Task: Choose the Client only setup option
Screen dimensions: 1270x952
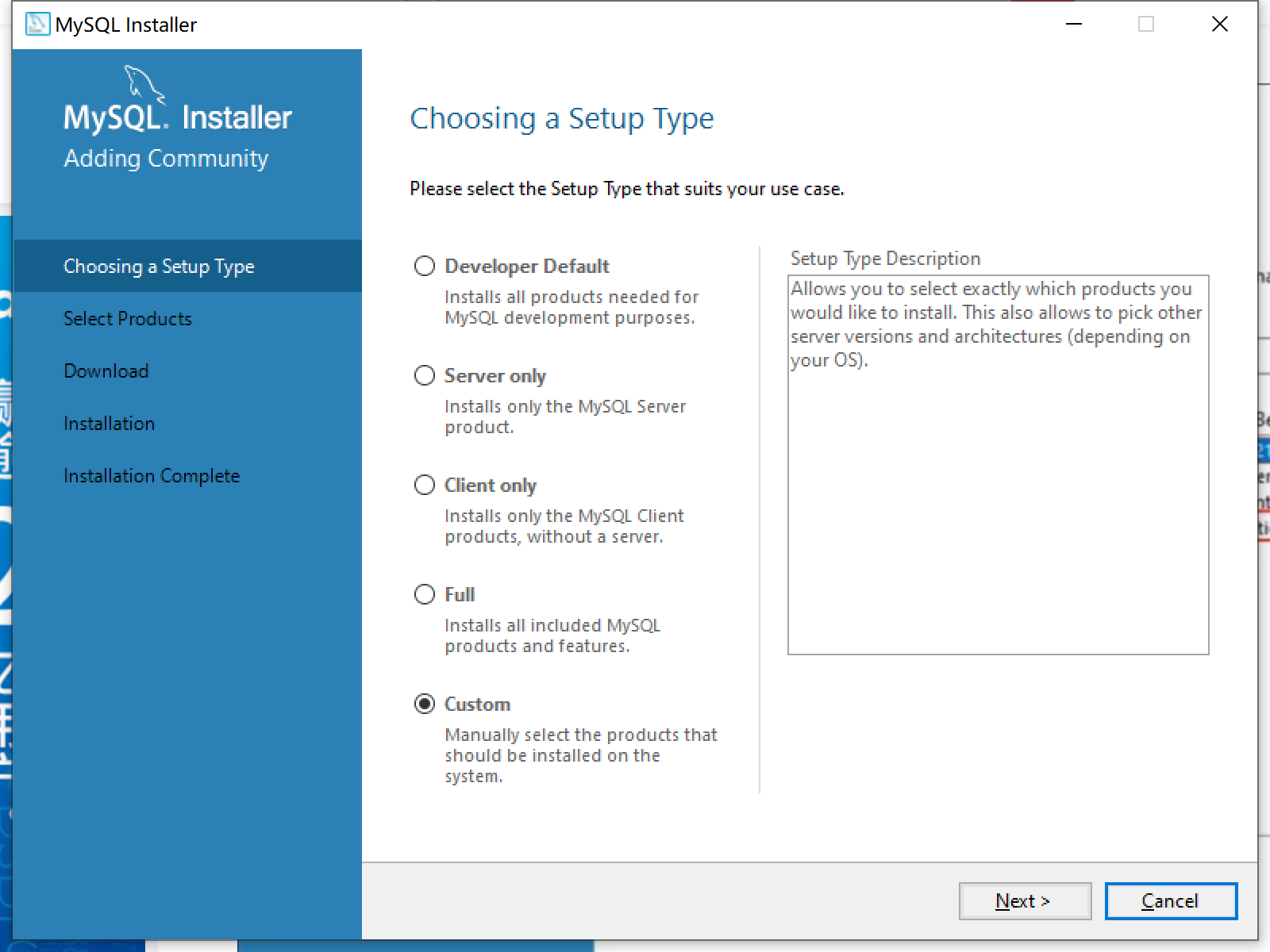Action: tap(425, 485)
